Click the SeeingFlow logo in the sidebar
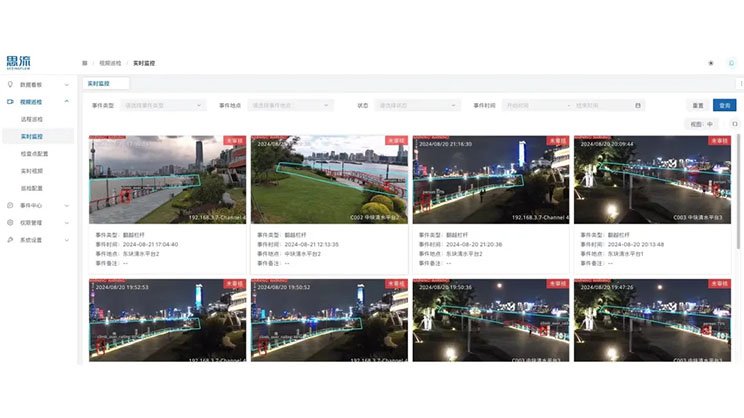This screenshot has width=744, height=418. pyautogui.click(x=19, y=63)
